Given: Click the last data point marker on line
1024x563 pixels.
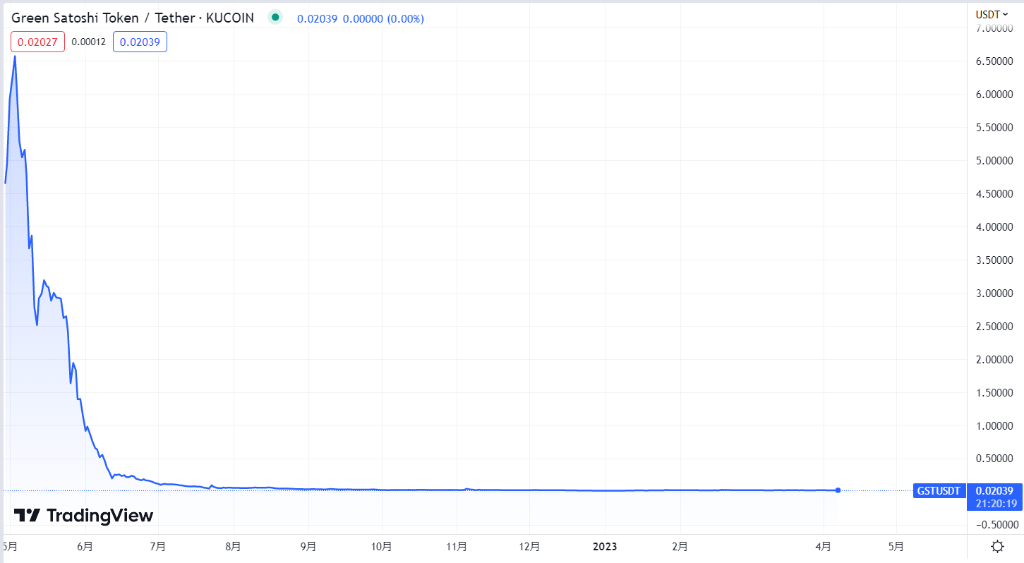Looking at the screenshot, I should coord(838,490).
